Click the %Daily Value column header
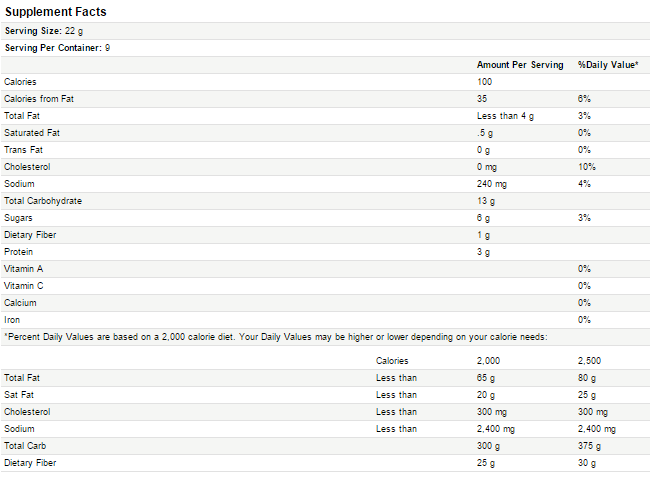Viewport: 650px width, 488px height. [608, 65]
